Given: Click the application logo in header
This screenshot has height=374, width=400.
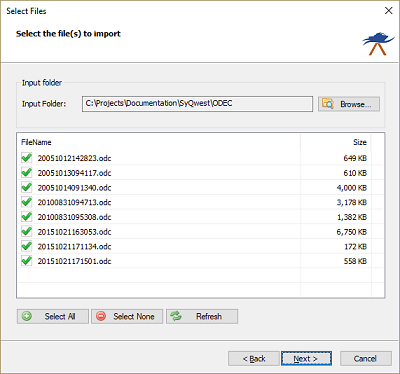Looking at the screenshot, I should point(379,43).
